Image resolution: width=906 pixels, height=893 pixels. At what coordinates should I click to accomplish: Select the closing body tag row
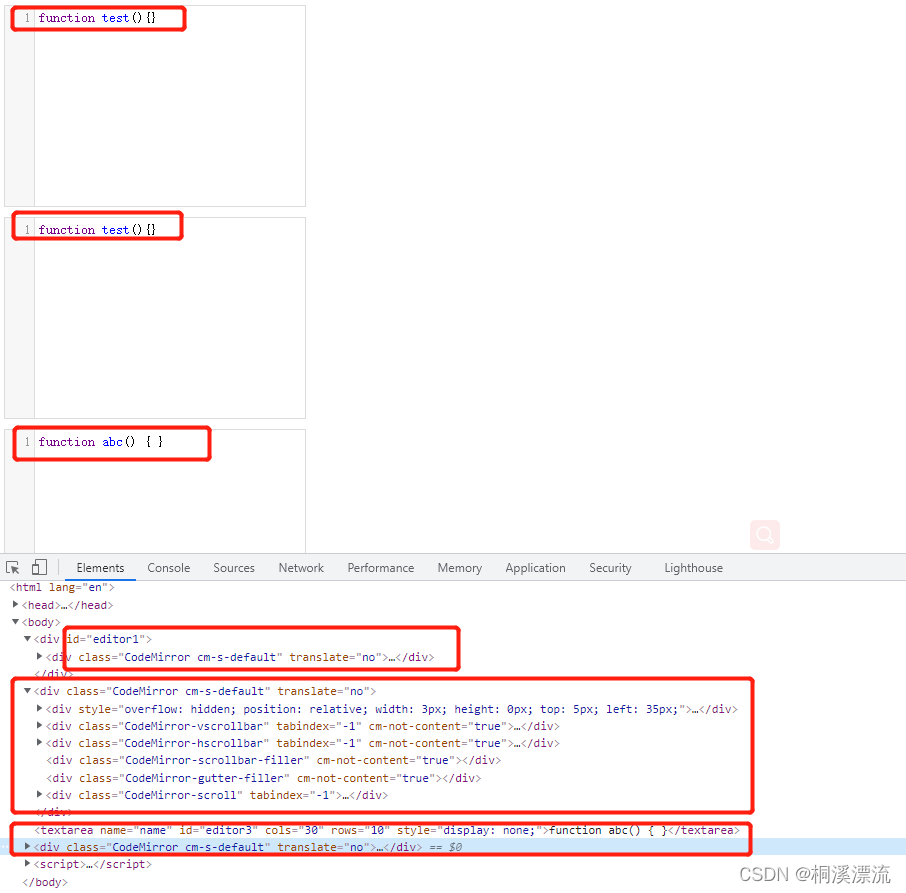tap(45, 882)
